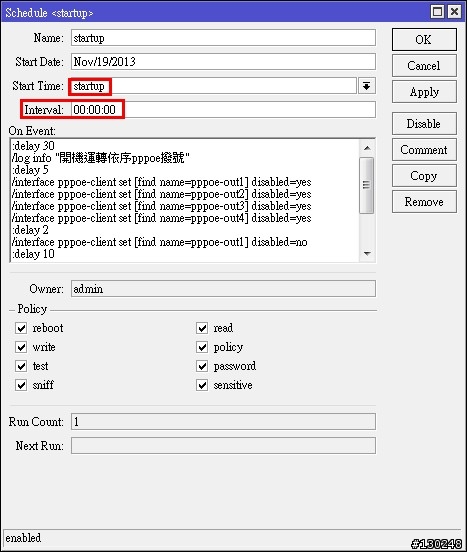Apply the schedule settings

[424, 92]
